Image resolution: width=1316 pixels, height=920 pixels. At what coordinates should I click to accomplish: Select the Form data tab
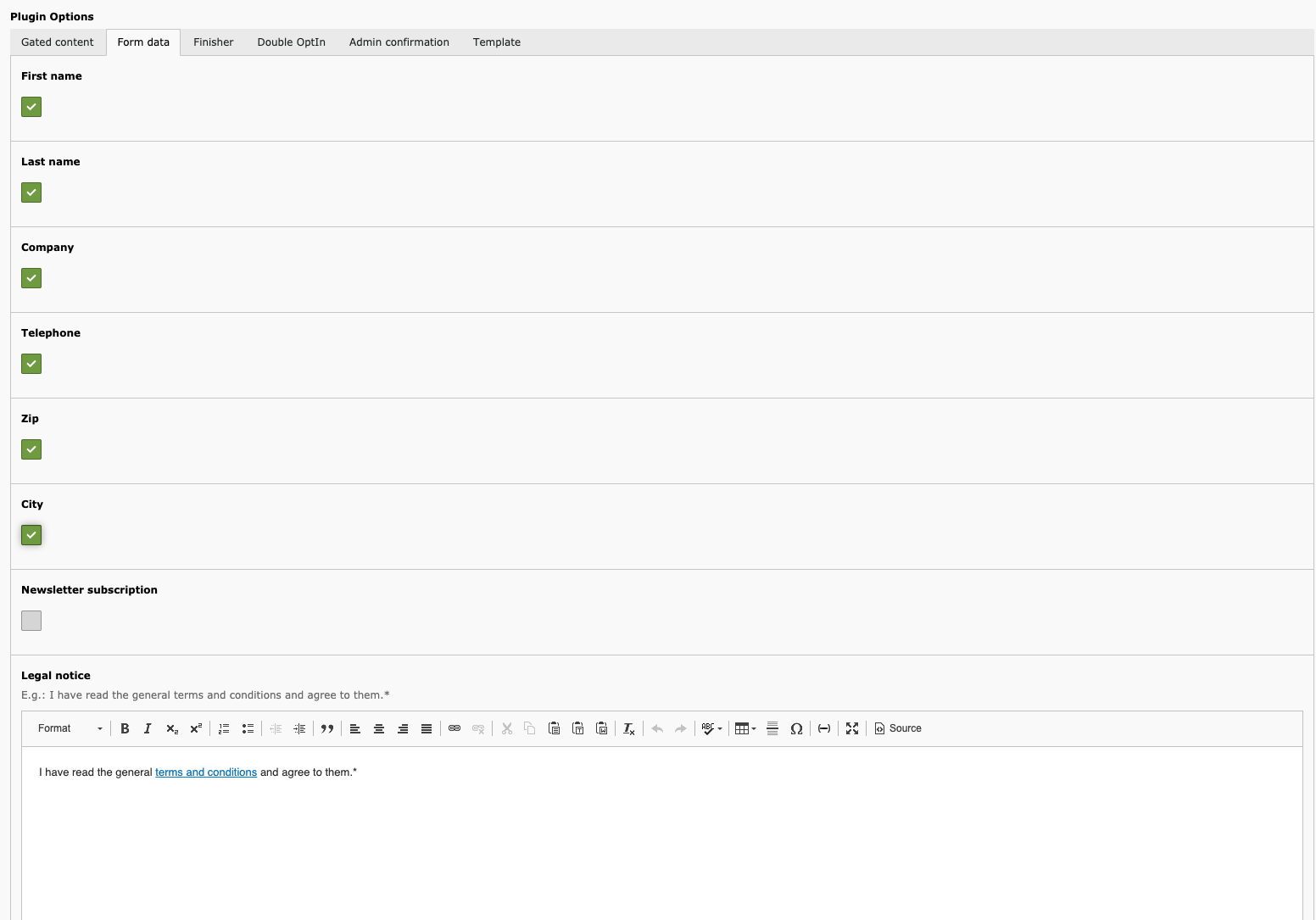pyautogui.click(x=143, y=42)
